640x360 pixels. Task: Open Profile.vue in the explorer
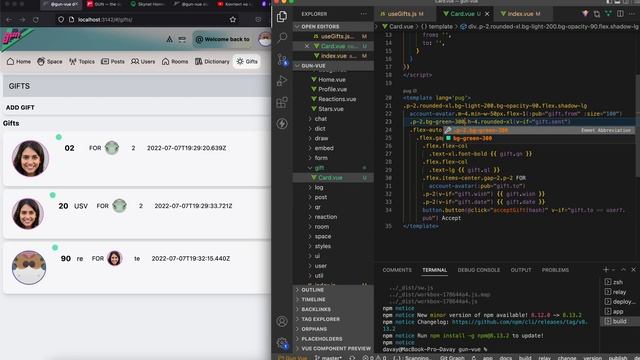click(332, 89)
